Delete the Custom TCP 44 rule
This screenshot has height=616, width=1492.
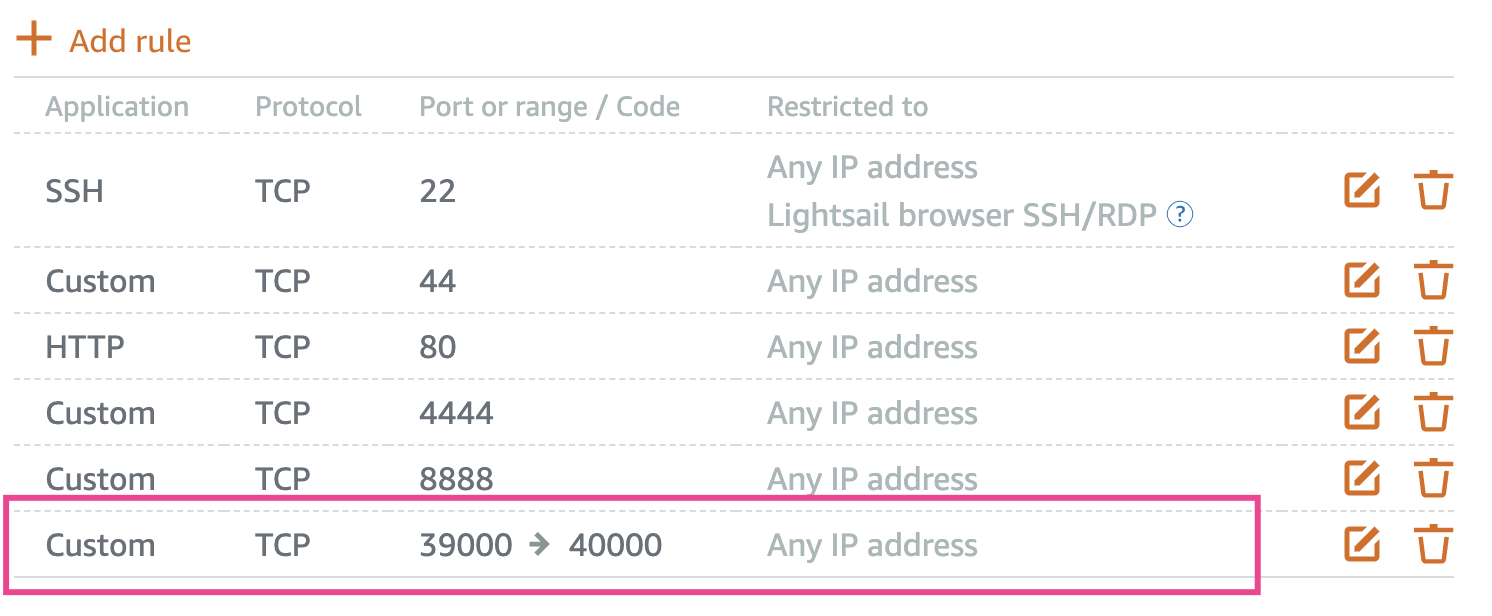coord(1432,281)
